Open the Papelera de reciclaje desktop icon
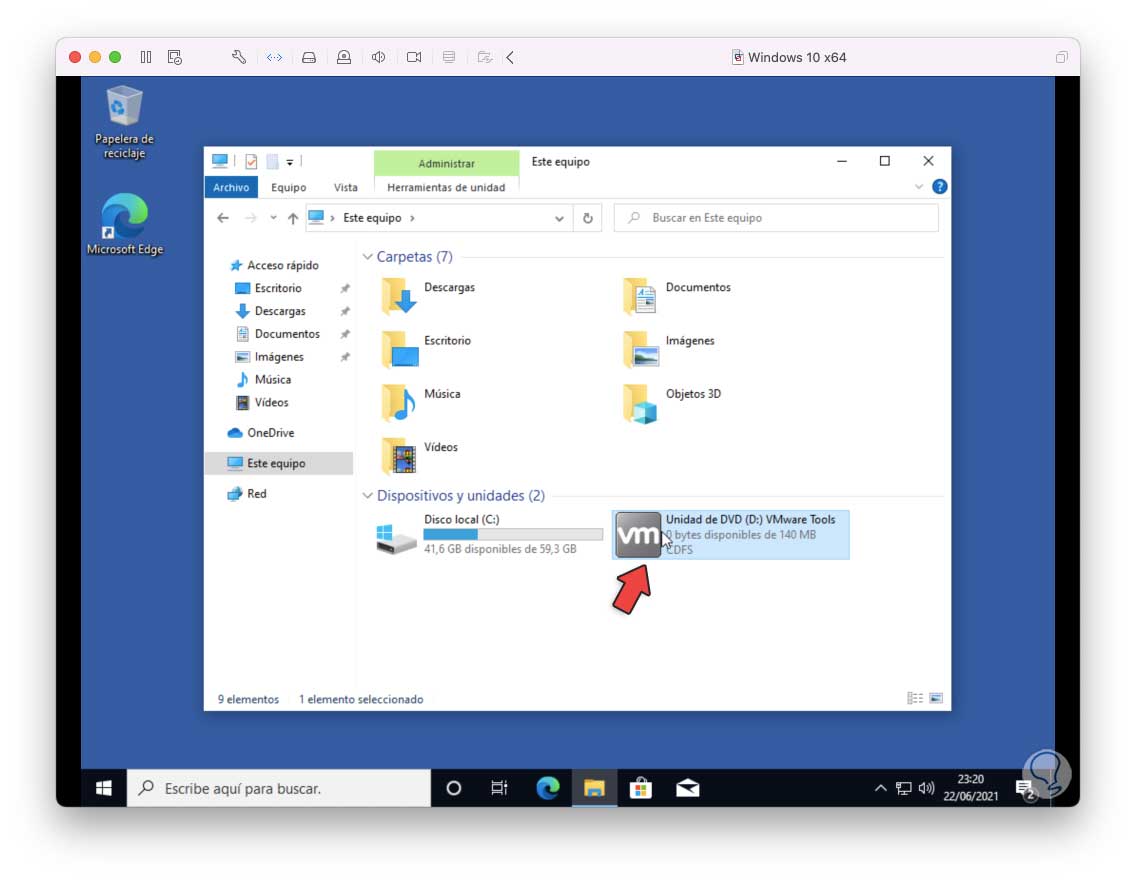 pos(124,122)
